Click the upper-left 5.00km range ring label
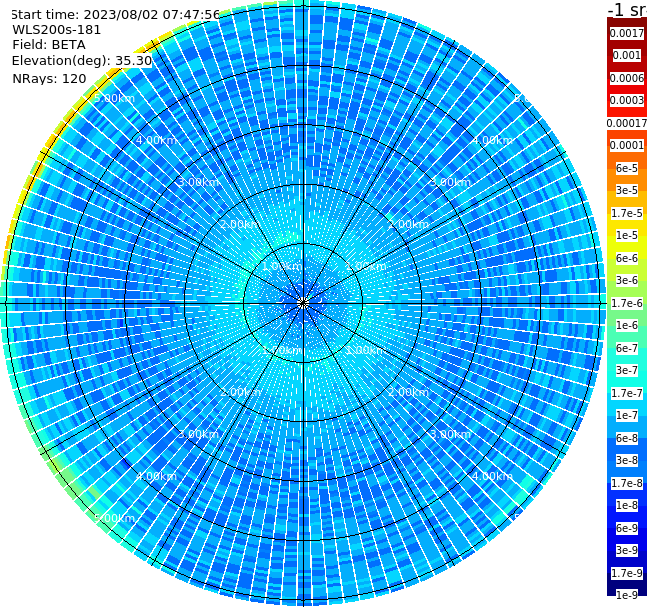Screen dimensions: 647x607 tap(114, 98)
